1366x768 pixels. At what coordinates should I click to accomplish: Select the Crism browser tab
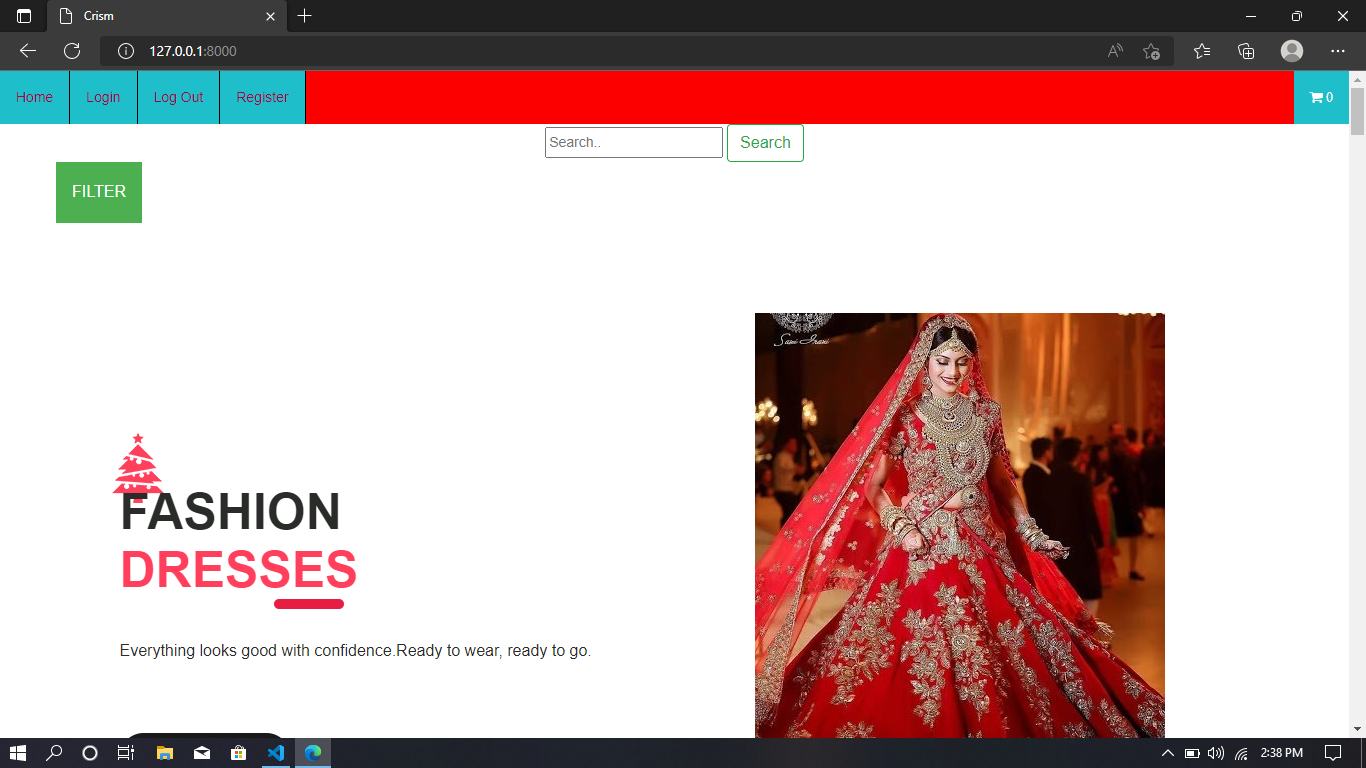pyautogui.click(x=166, y=16)
